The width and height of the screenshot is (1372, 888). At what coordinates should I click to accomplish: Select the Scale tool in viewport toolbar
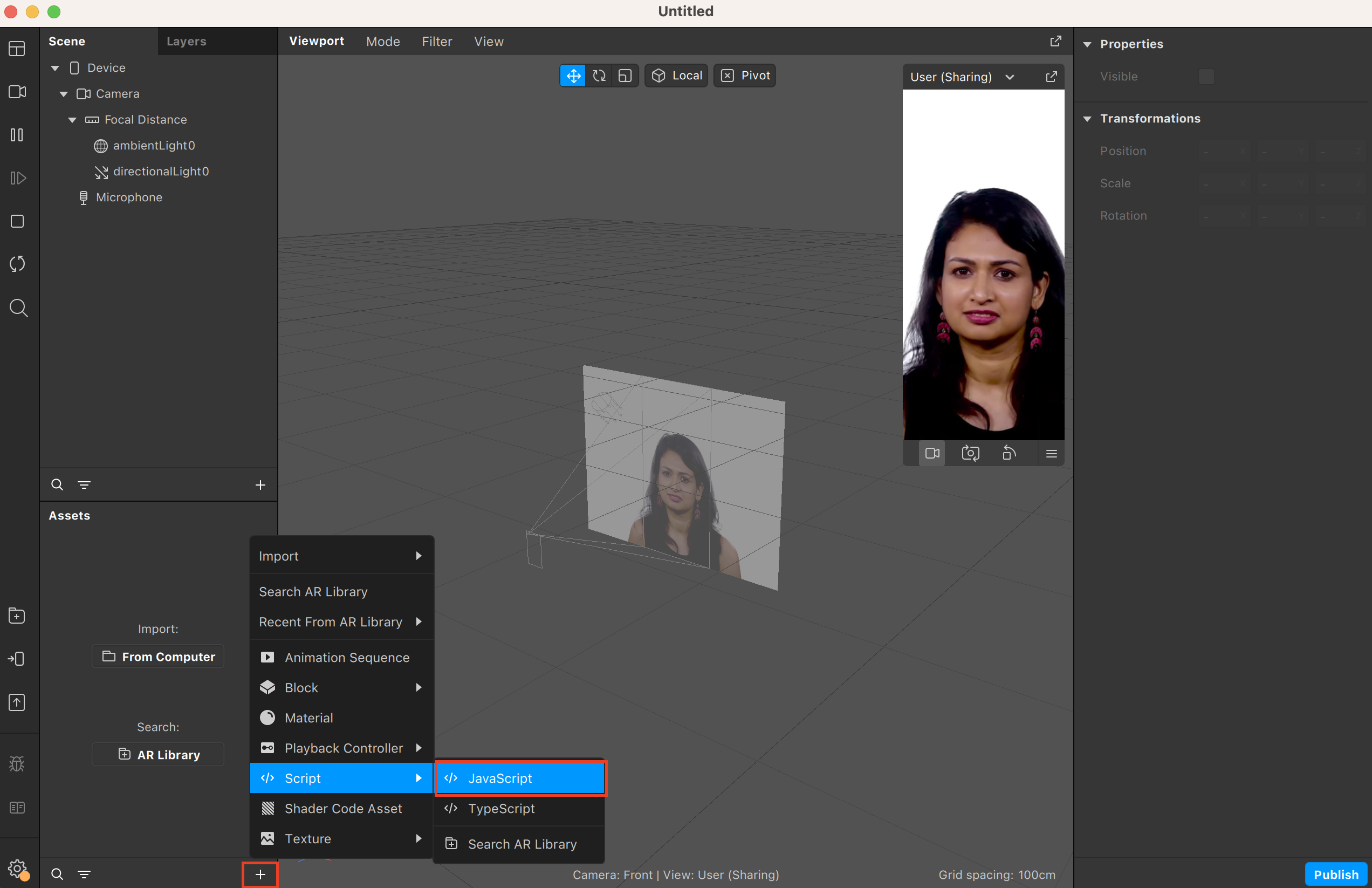click(625, 76)
